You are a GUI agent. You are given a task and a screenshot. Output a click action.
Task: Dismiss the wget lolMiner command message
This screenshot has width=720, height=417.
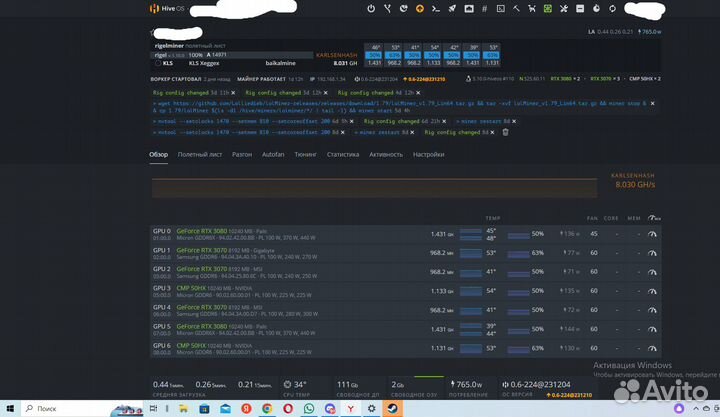point(652,104)
